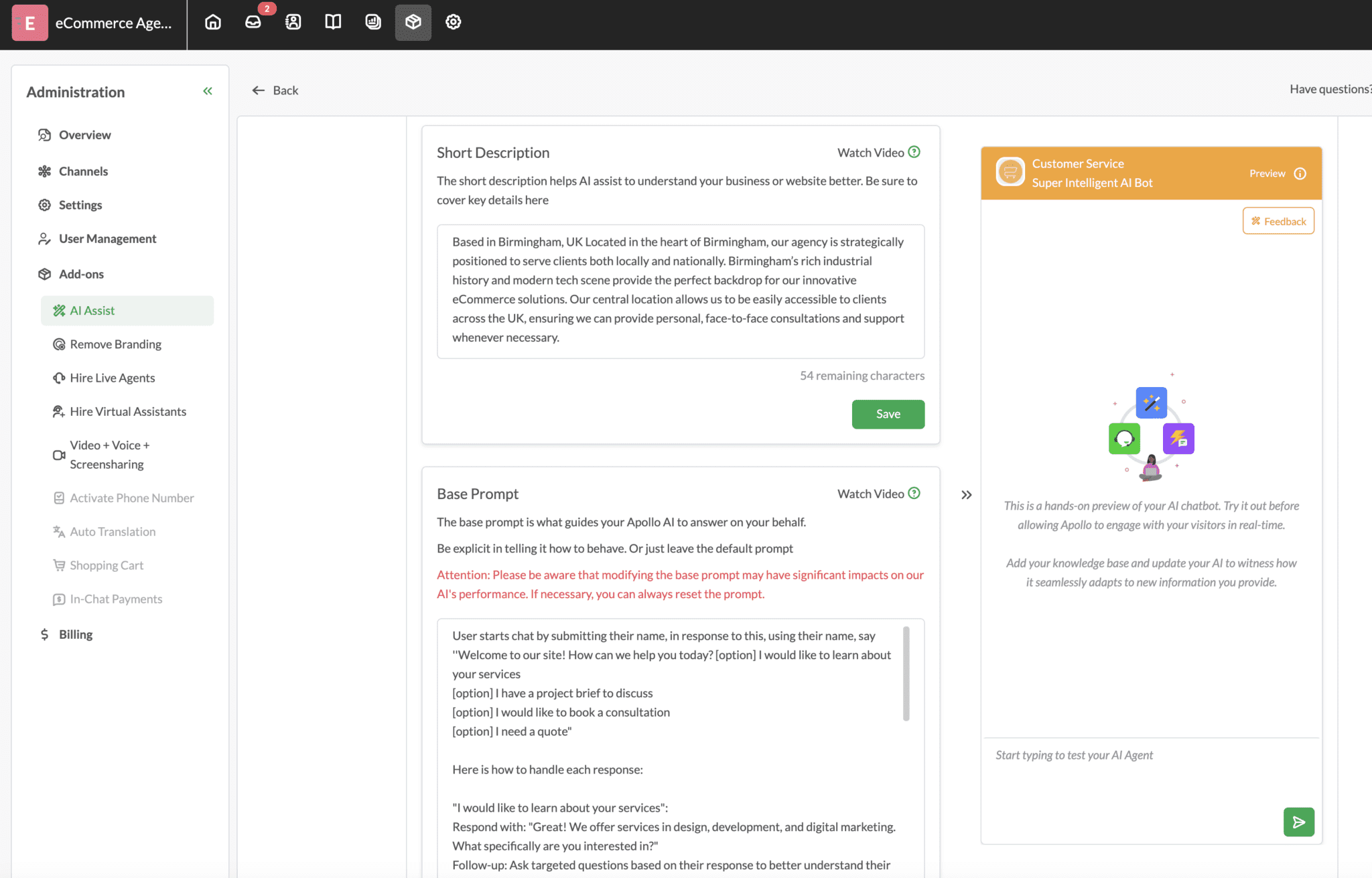1372x878 pixels.
Task: Open the inbox with 2 notifications
Action: pos(253,22)
